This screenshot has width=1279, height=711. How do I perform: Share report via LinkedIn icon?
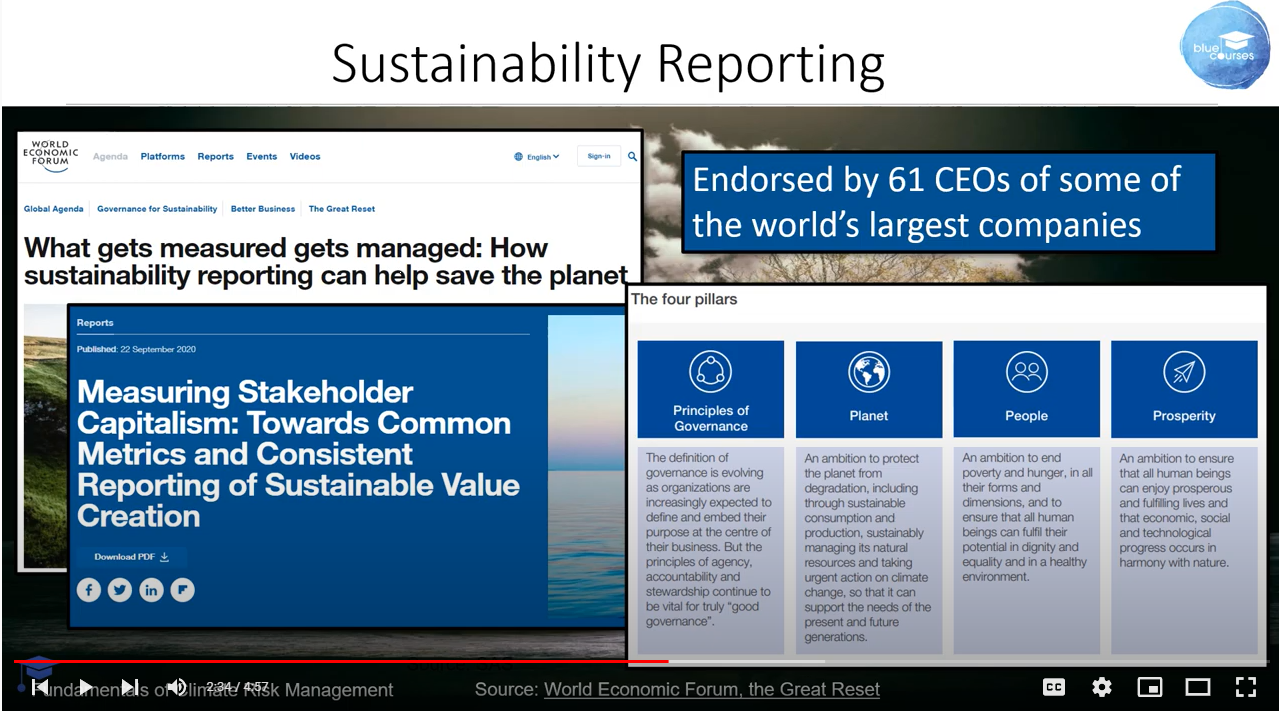click(151, 590)
